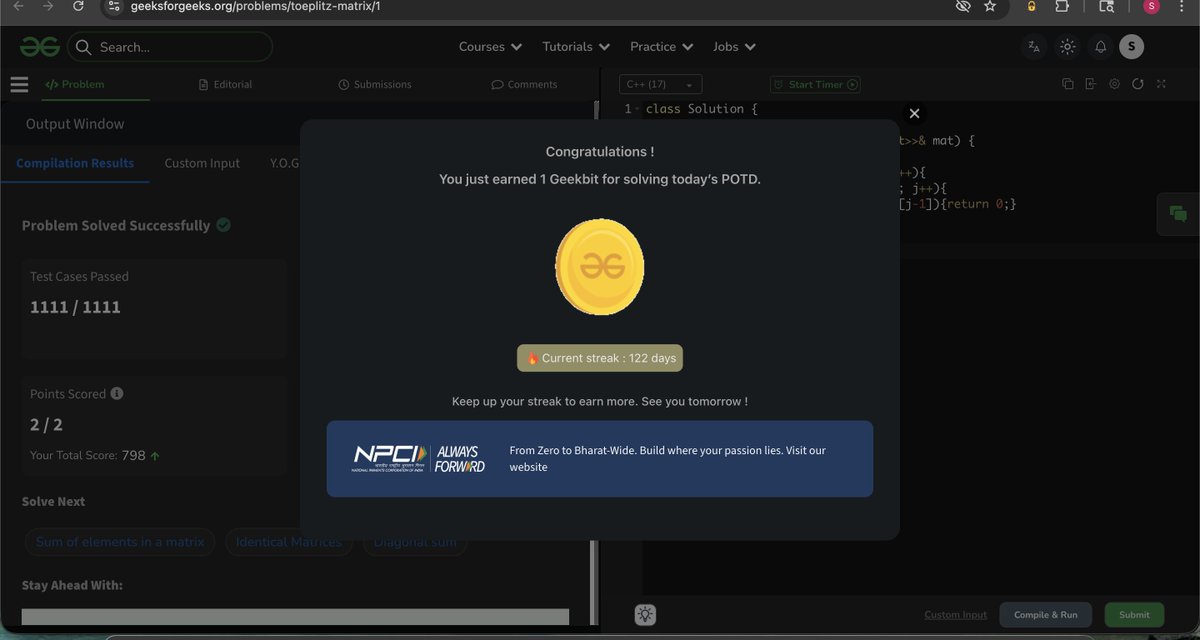Click the Total Score 798 value
Viewport: 1200px width, 640px height.
(x=133, y=455)
